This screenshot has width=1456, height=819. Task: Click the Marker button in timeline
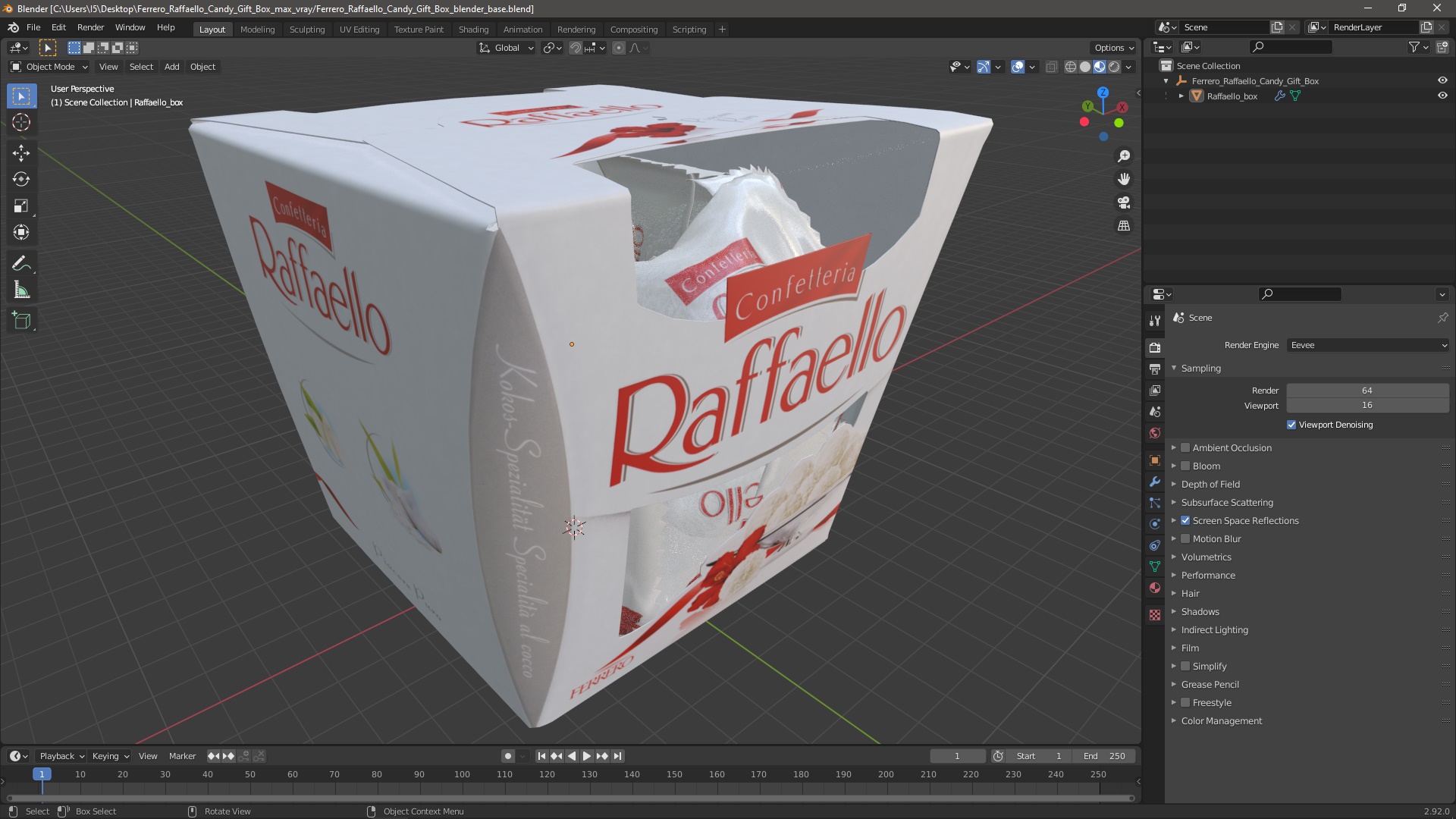point(182,756)
